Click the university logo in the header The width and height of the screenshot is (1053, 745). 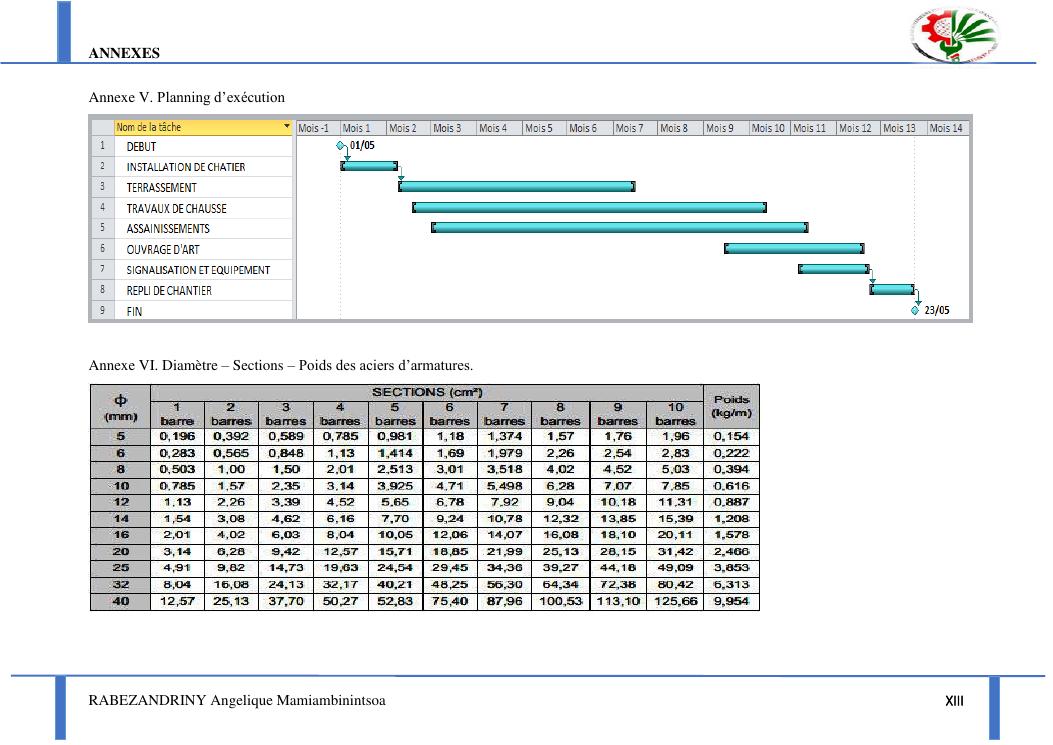pos(953,39)
